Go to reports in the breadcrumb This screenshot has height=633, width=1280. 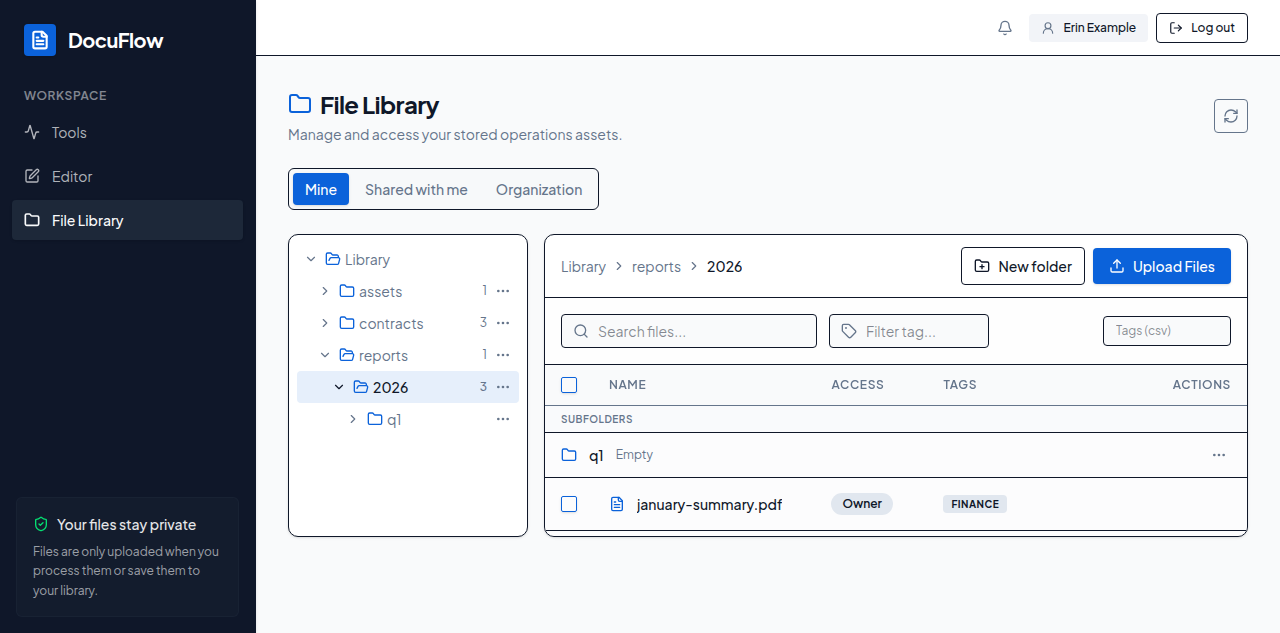coord(656,266)
